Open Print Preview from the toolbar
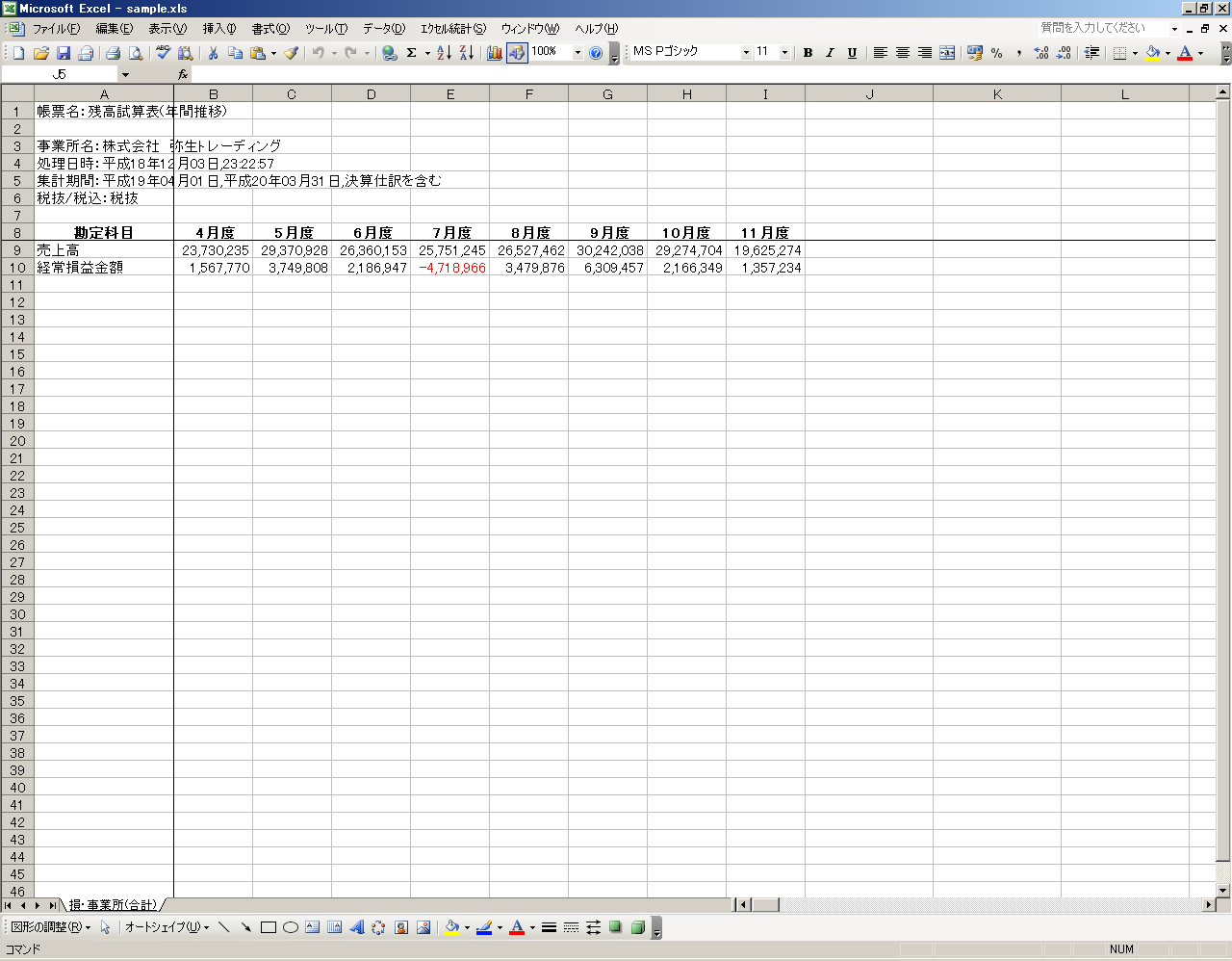 point(136,53)
